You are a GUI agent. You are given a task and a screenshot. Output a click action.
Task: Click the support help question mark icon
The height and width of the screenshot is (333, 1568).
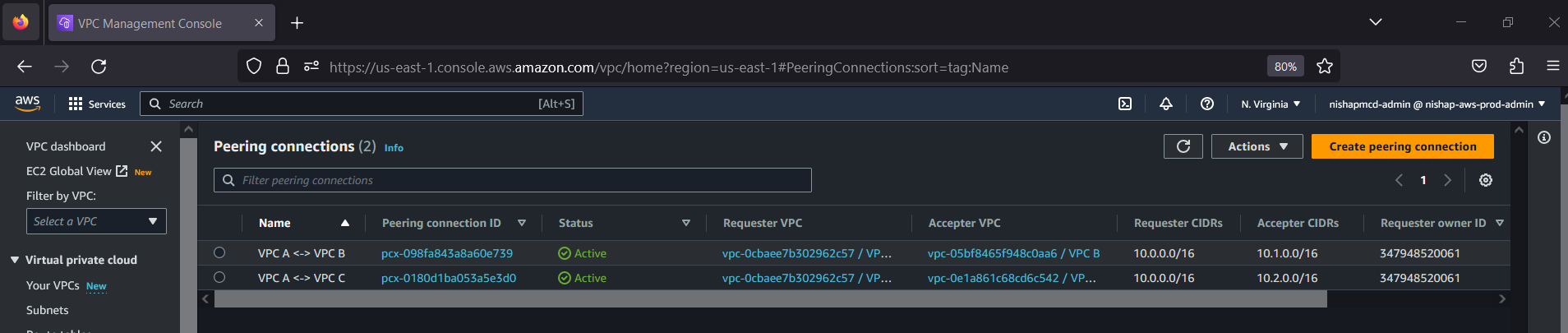[1207, 104]
